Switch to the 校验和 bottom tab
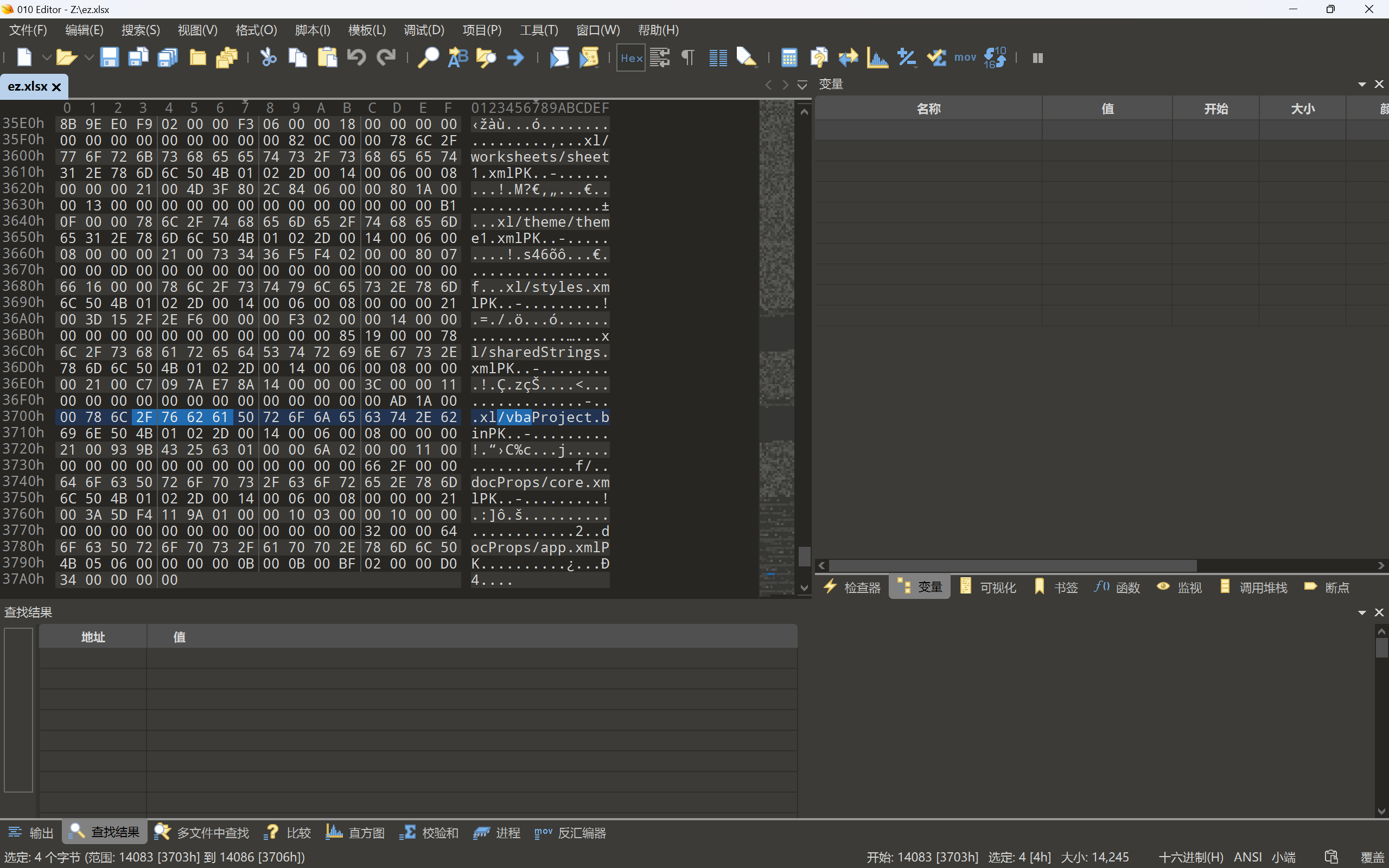Viewport: 1389px width, 868px height. (x=428, y=832)
